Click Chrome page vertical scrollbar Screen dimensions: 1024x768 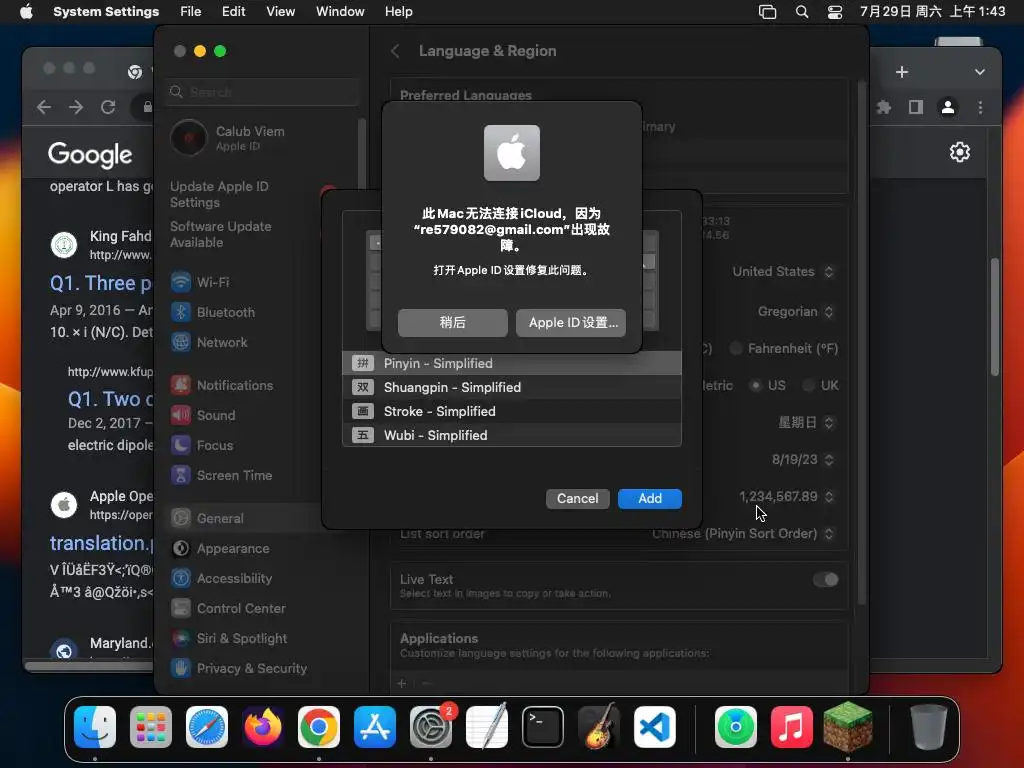tap(994, 317)
